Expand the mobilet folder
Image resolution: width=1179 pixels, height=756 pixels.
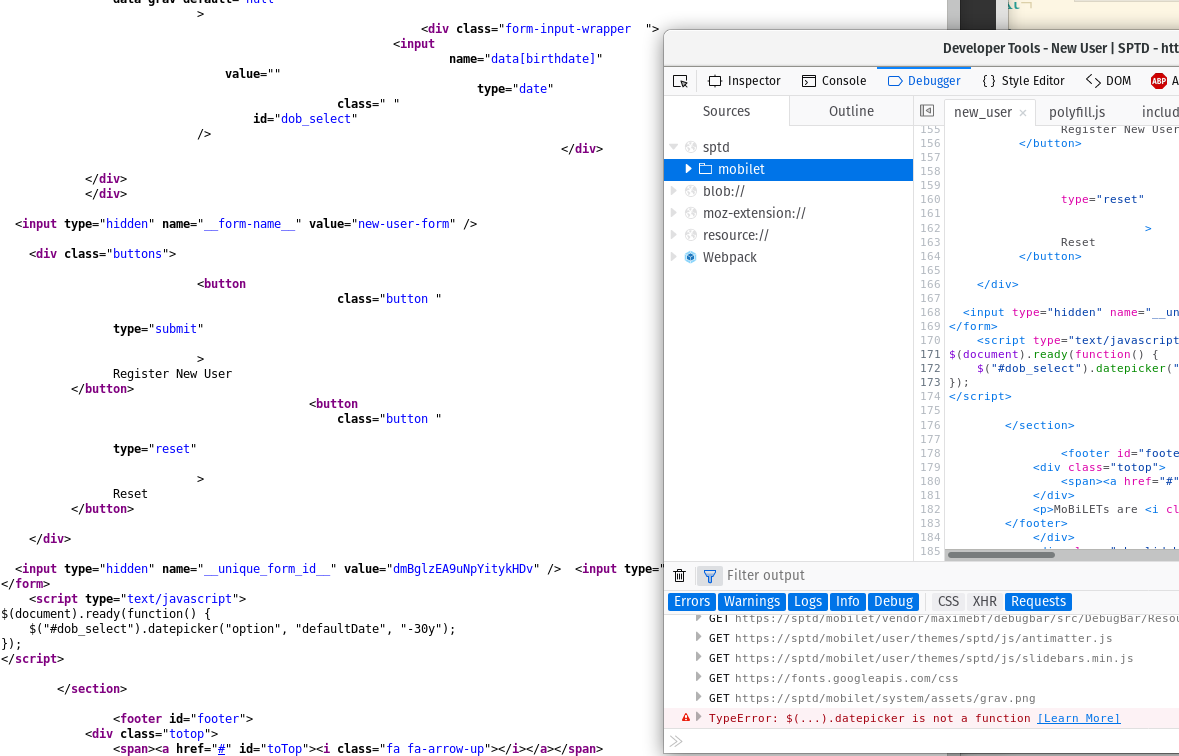pos(688,169)
